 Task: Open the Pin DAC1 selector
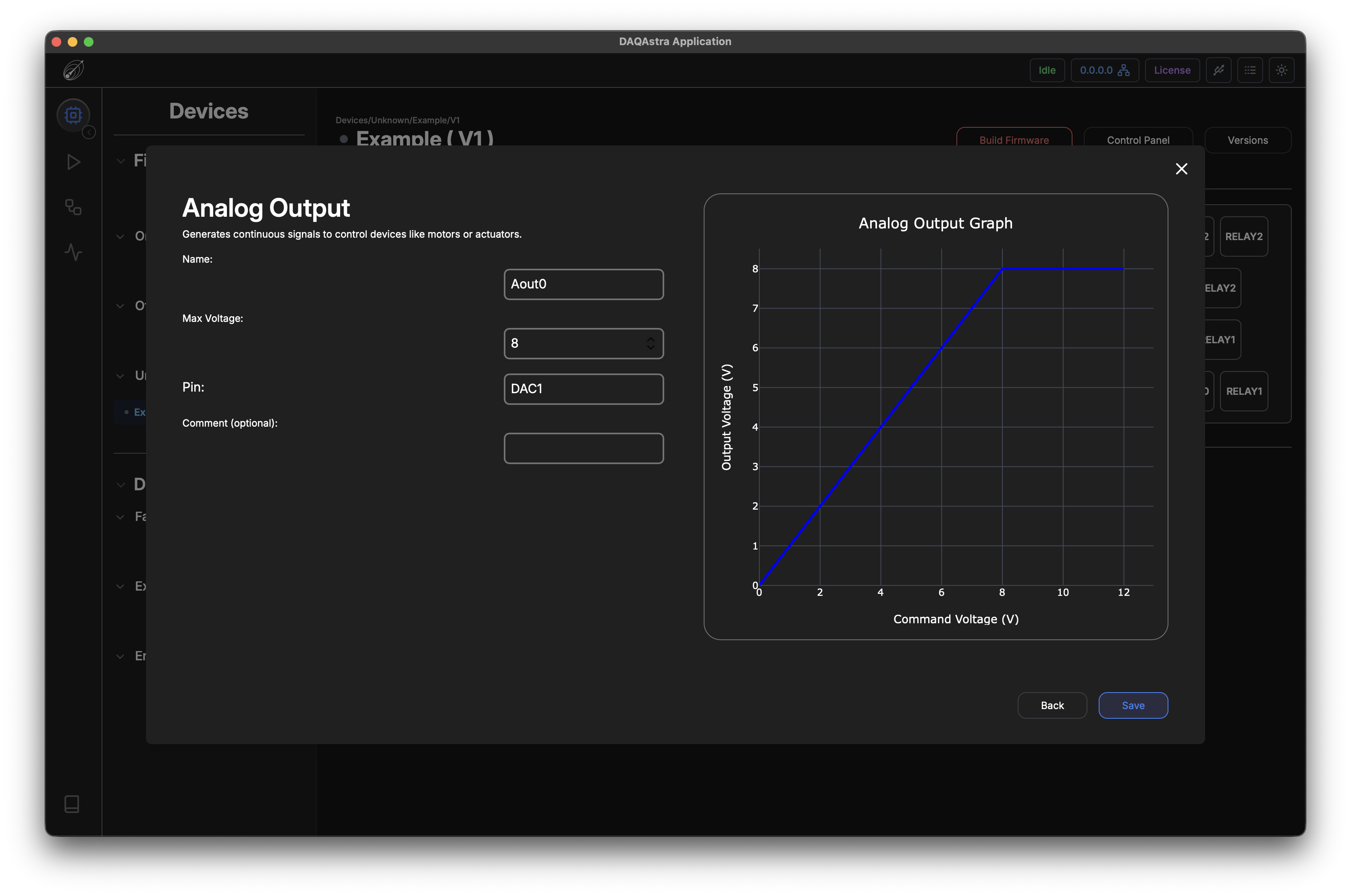pos(584,389)
